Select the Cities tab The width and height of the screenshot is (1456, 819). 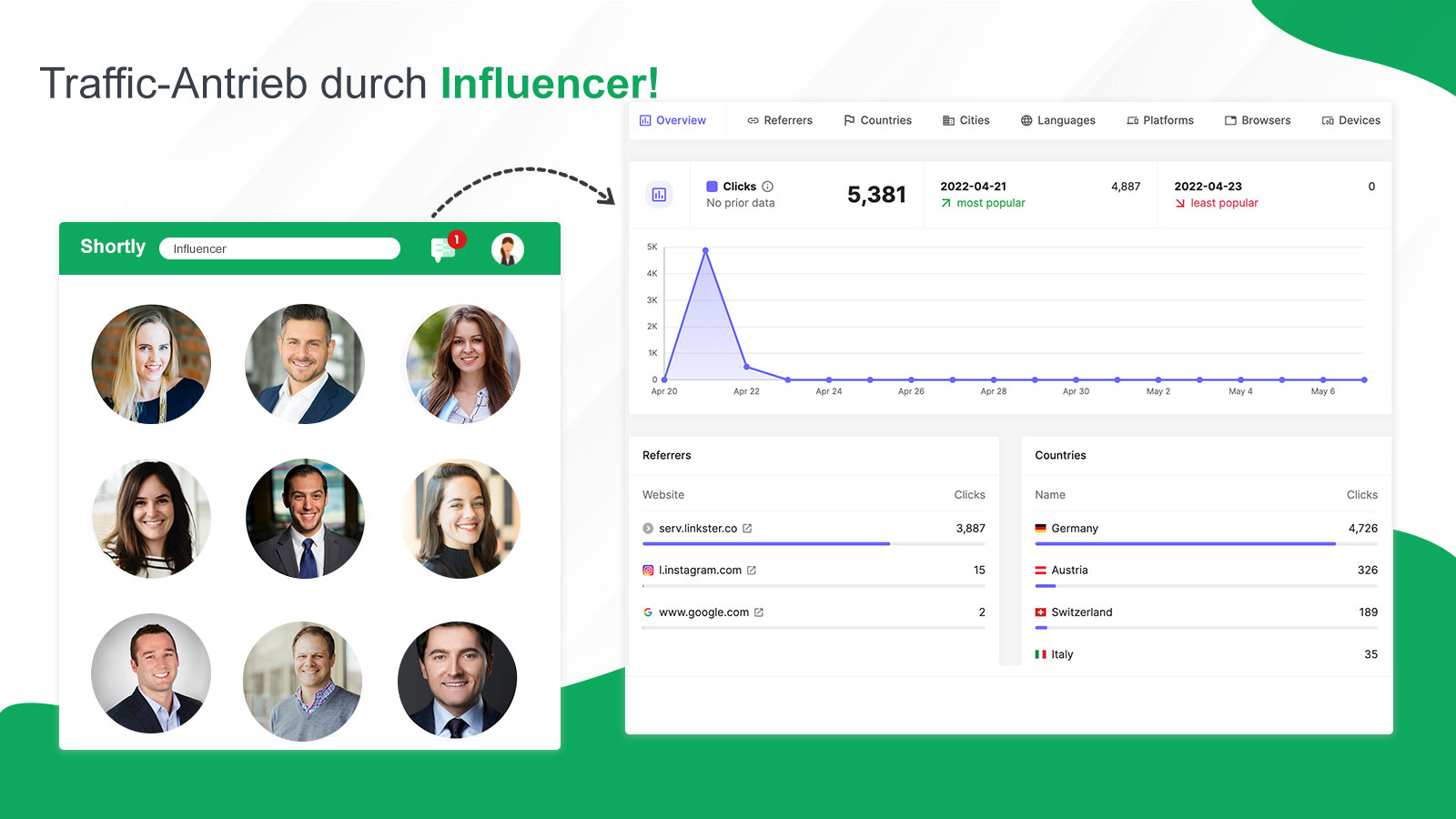click(966, 120)
